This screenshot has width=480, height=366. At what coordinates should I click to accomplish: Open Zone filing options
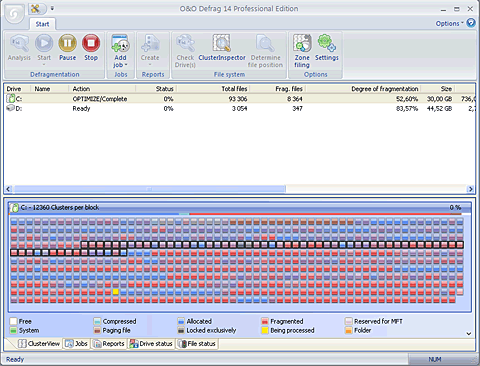[x=302, y=51]
